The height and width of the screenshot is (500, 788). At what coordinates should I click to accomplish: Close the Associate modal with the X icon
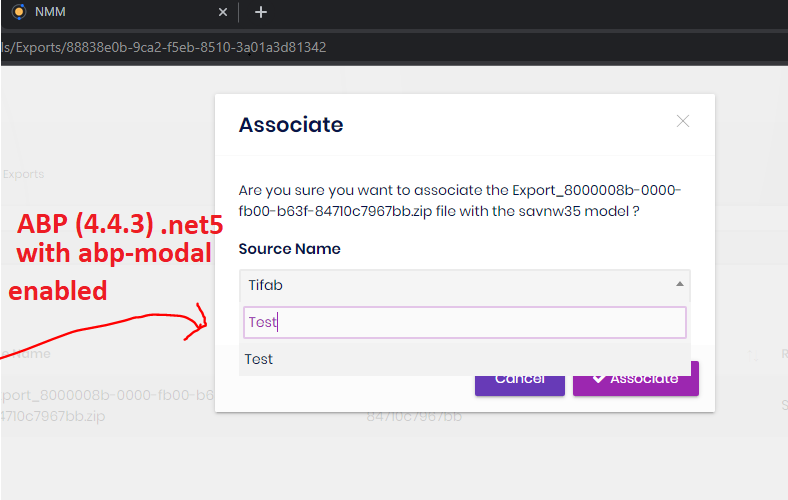coord(683,122)
